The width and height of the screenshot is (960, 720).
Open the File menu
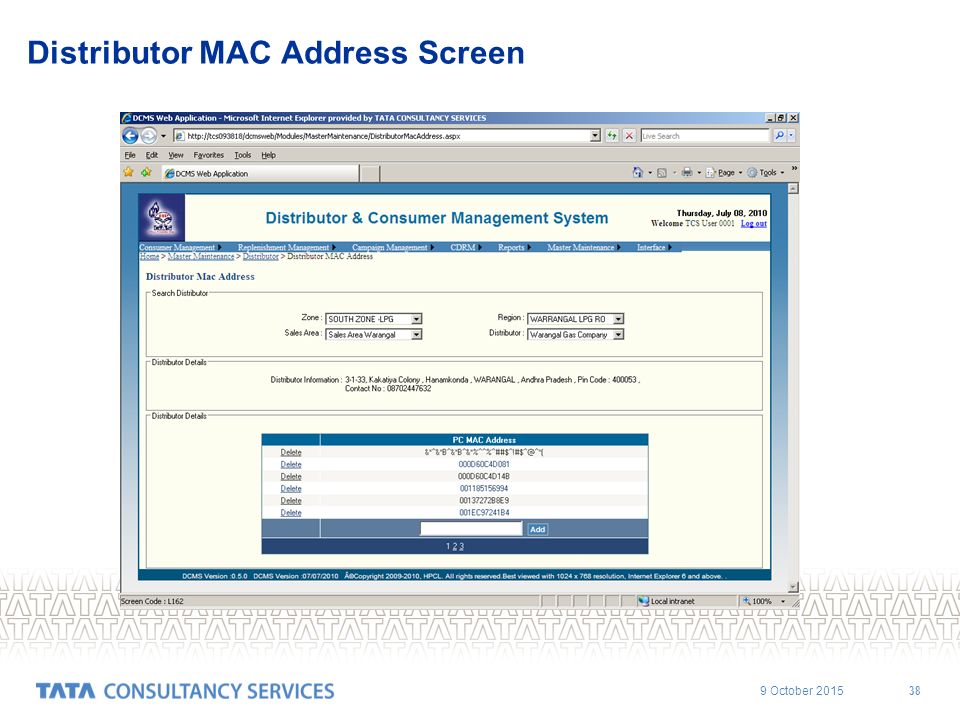pyautogui.click(x=130, y=155)
